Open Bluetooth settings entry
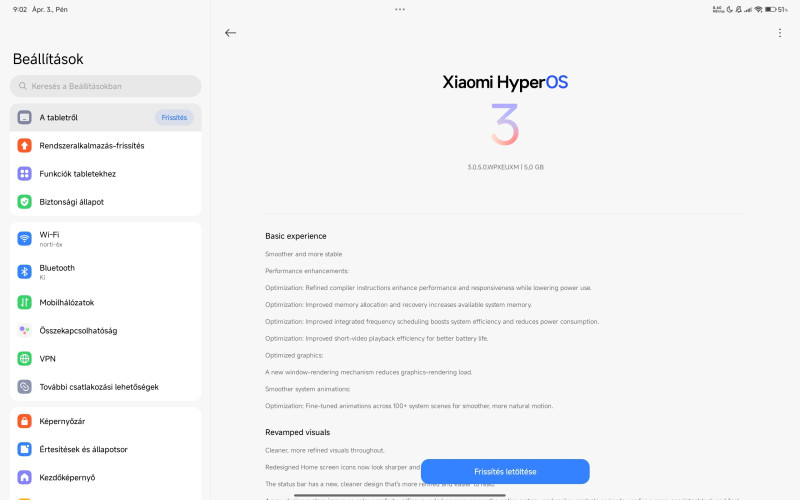Screen dimensions: 800x500 pyautogui.click(x=106, y=271)
